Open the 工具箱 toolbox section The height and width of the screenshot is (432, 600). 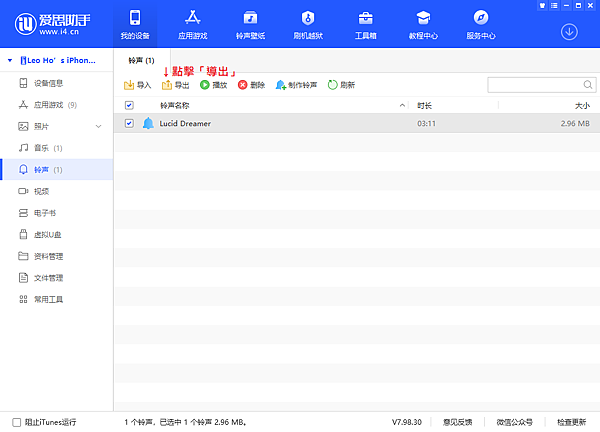[365, 25]
